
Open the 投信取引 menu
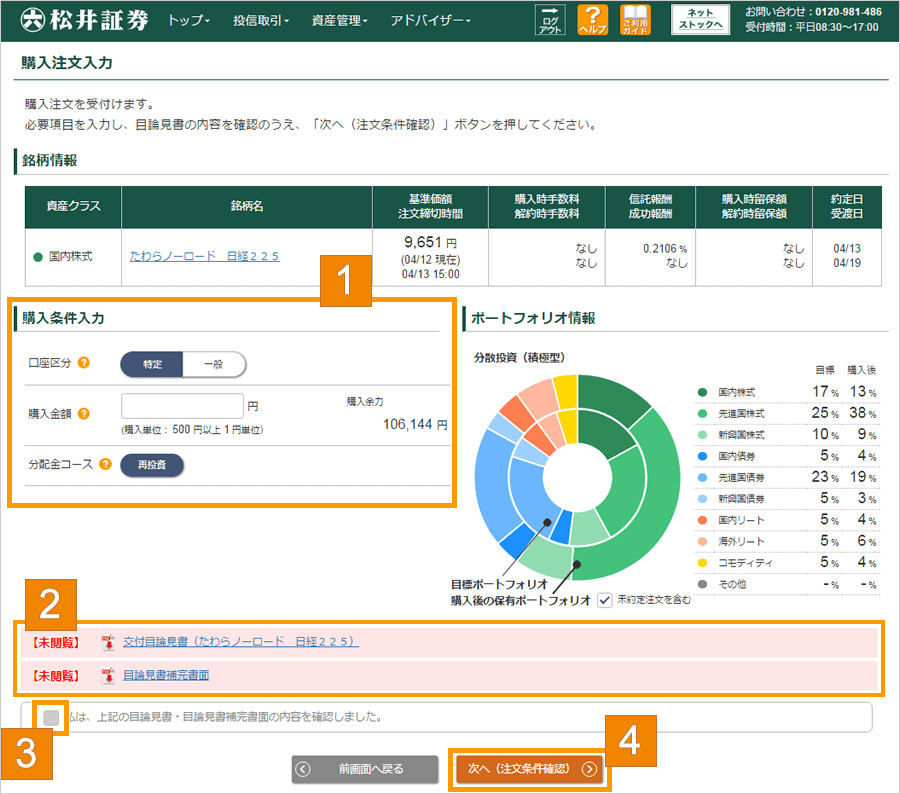click(x=261, y=21)
